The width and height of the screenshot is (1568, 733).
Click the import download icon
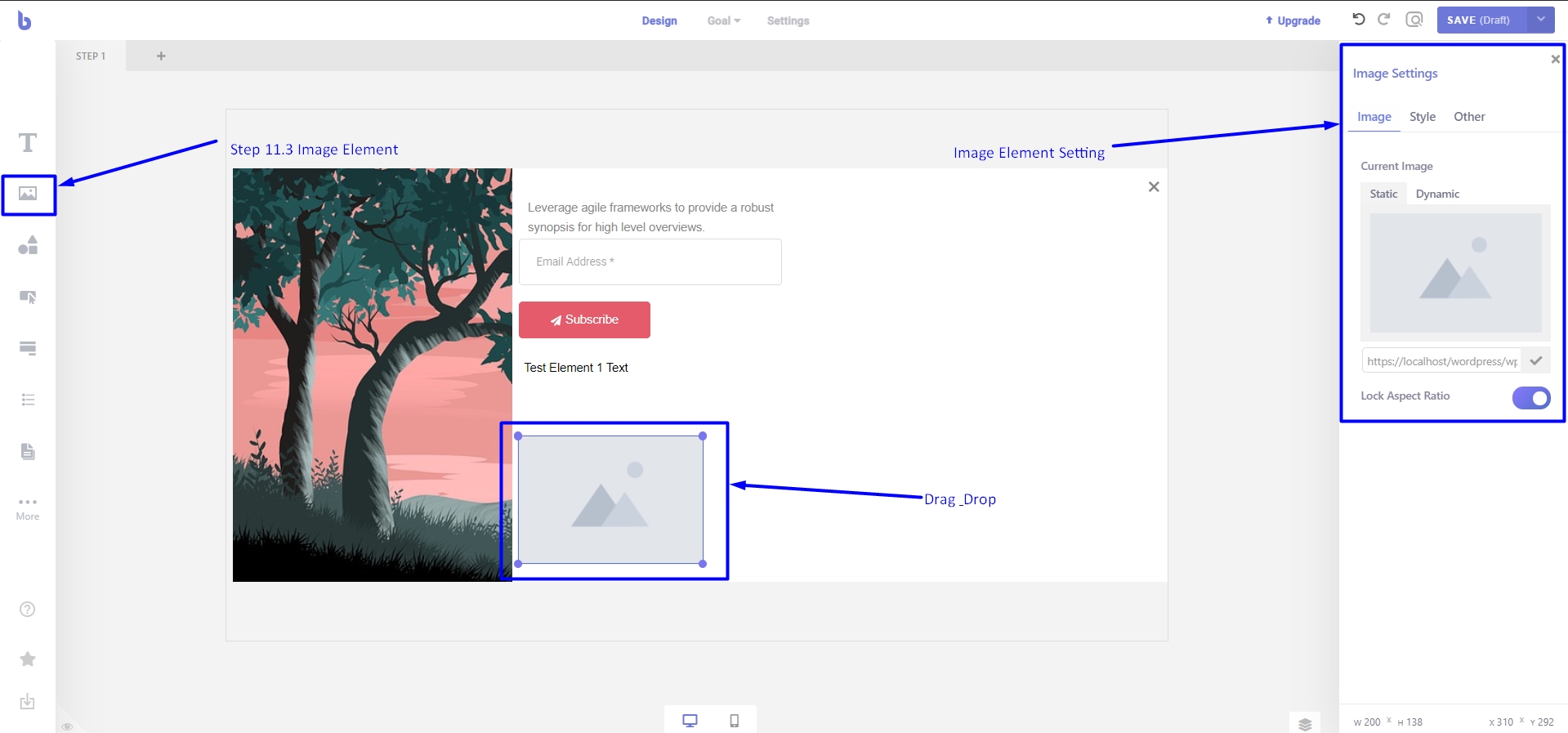point(28,702)
